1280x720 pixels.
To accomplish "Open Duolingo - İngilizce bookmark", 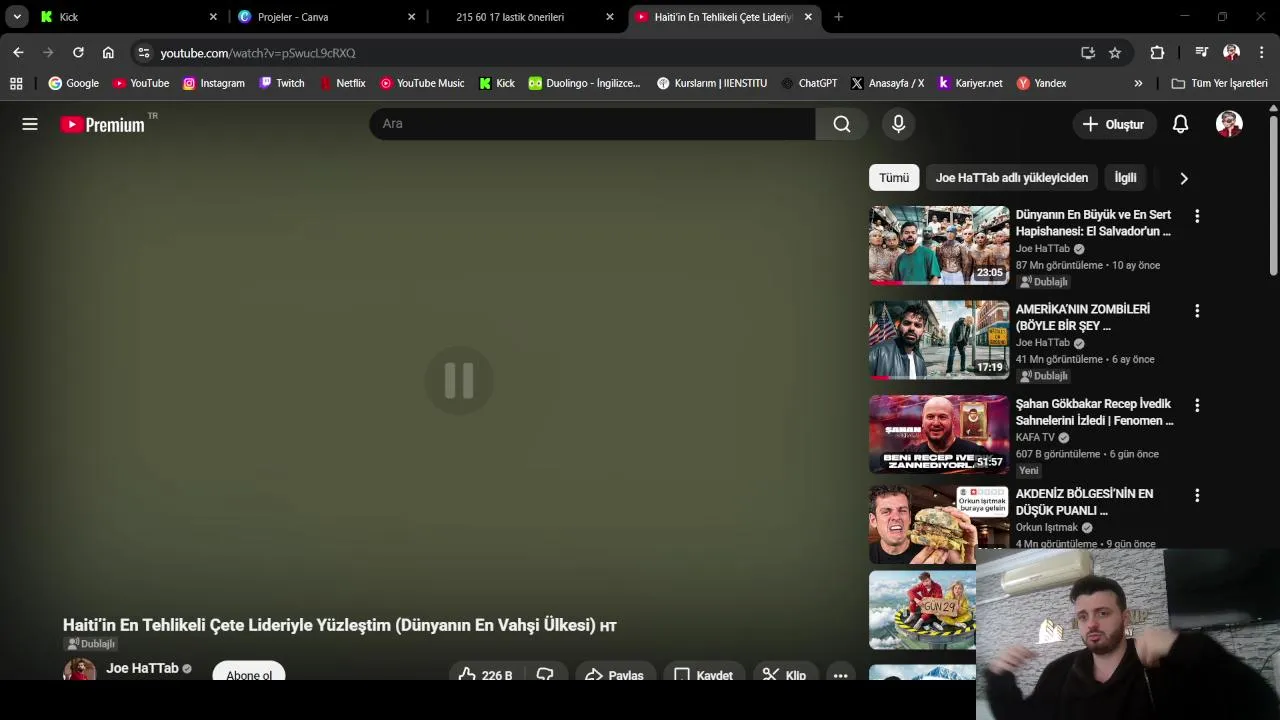I will (x=585, y=83).
